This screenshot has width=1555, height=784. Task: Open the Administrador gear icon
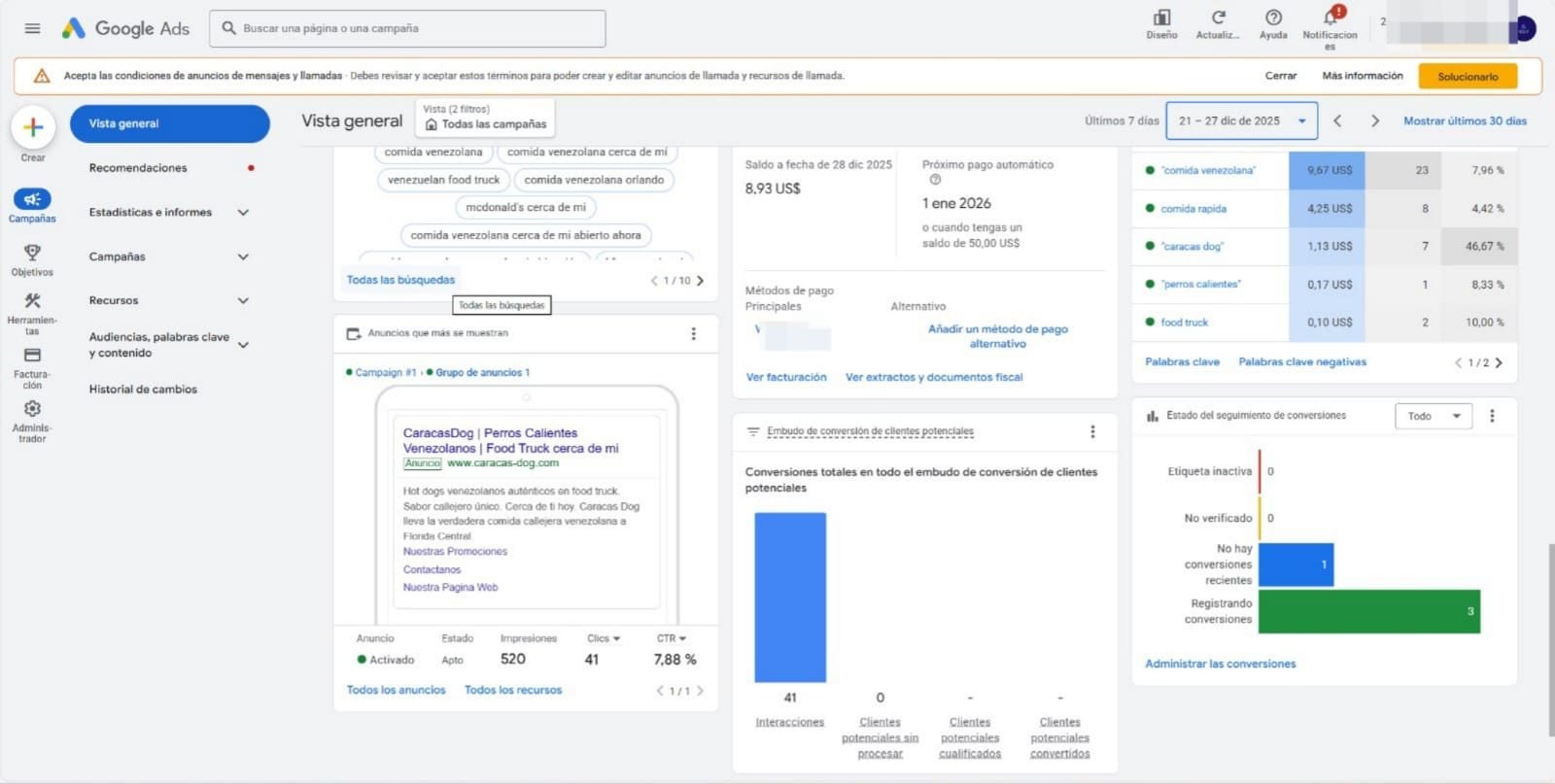[x=32, y=408]
